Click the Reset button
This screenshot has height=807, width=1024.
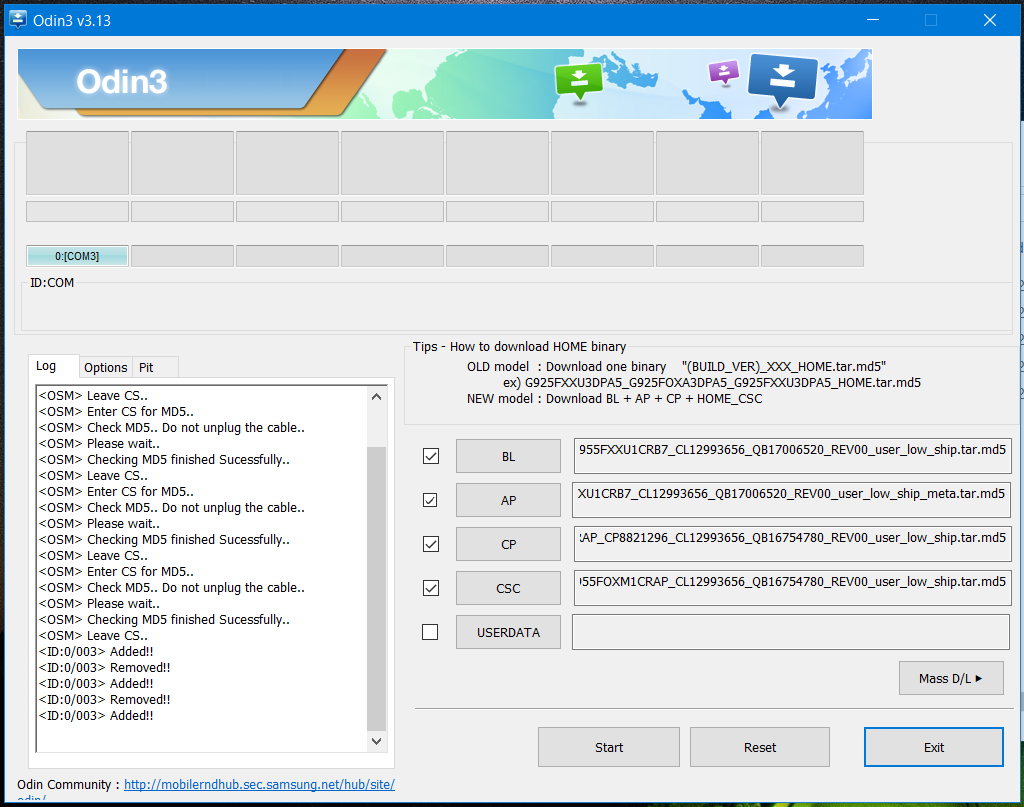click(x=759, y=747)
